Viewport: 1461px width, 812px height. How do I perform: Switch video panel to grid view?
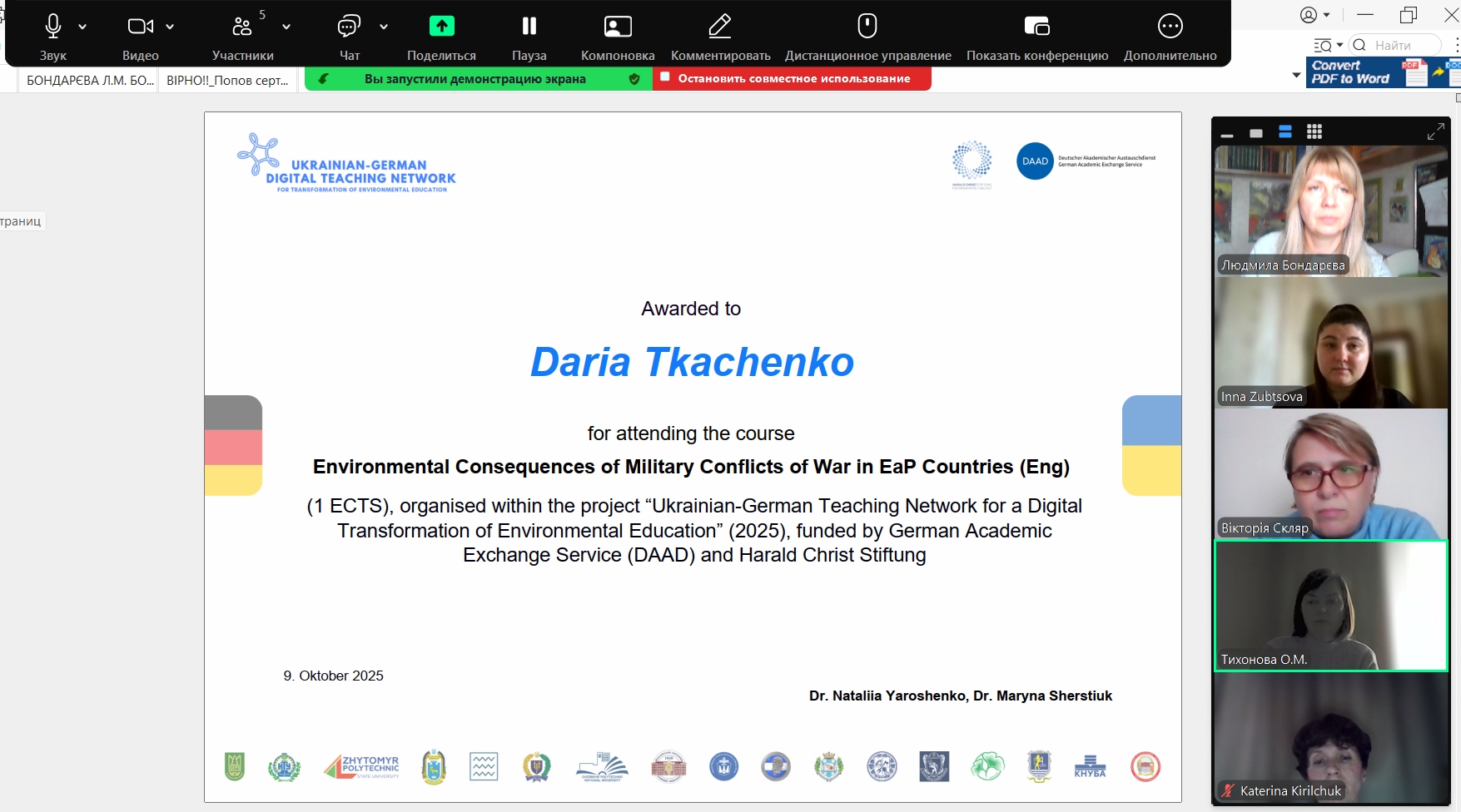(x=1314, y=131)
